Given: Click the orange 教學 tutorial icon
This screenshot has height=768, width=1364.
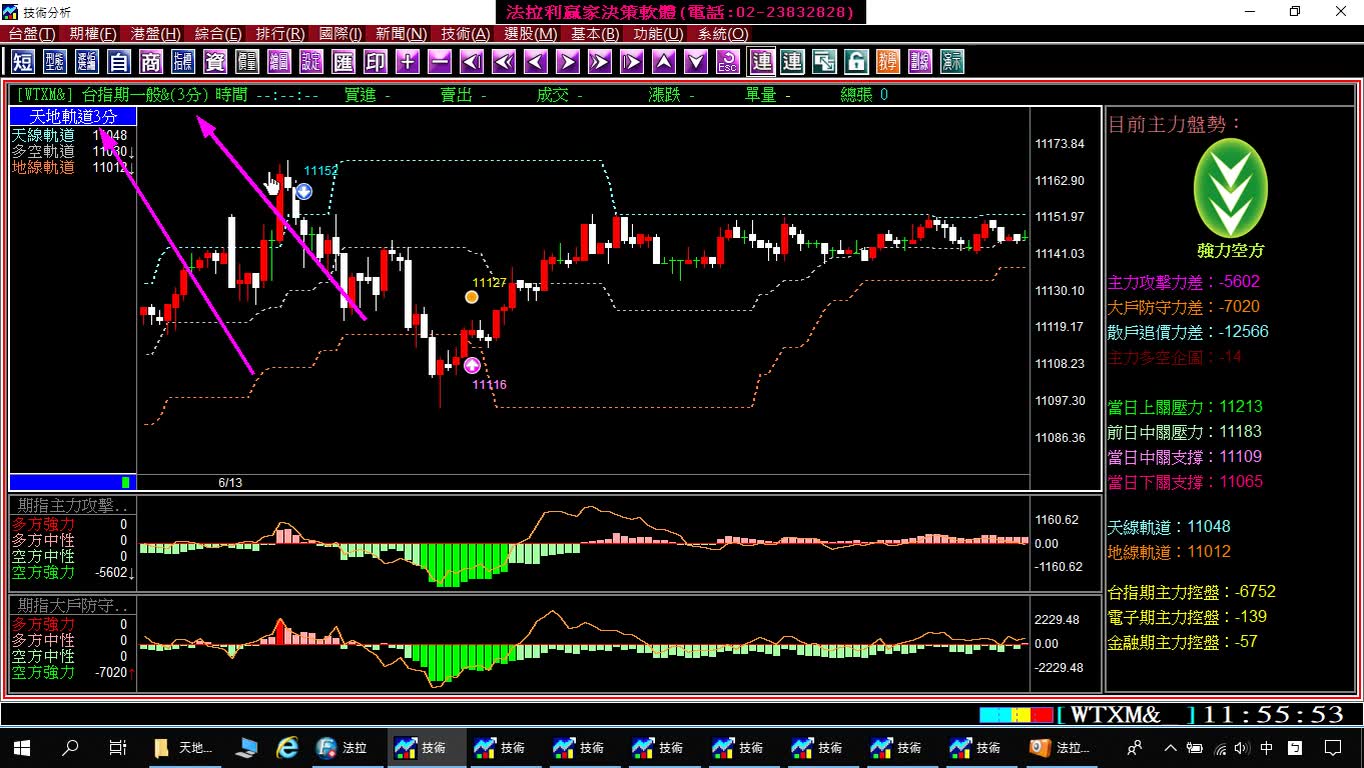Looking at the screenshot, I should [x=888, y=62].
